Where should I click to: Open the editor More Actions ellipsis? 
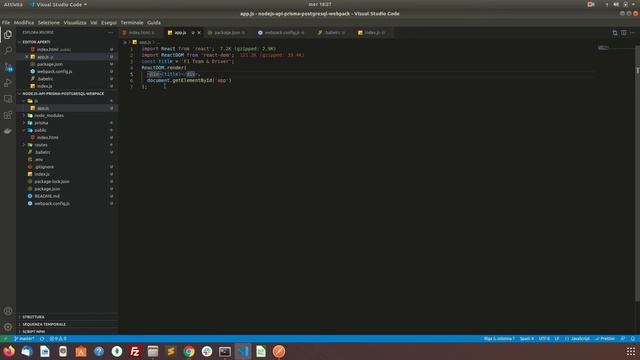click(x=632, y=33)
